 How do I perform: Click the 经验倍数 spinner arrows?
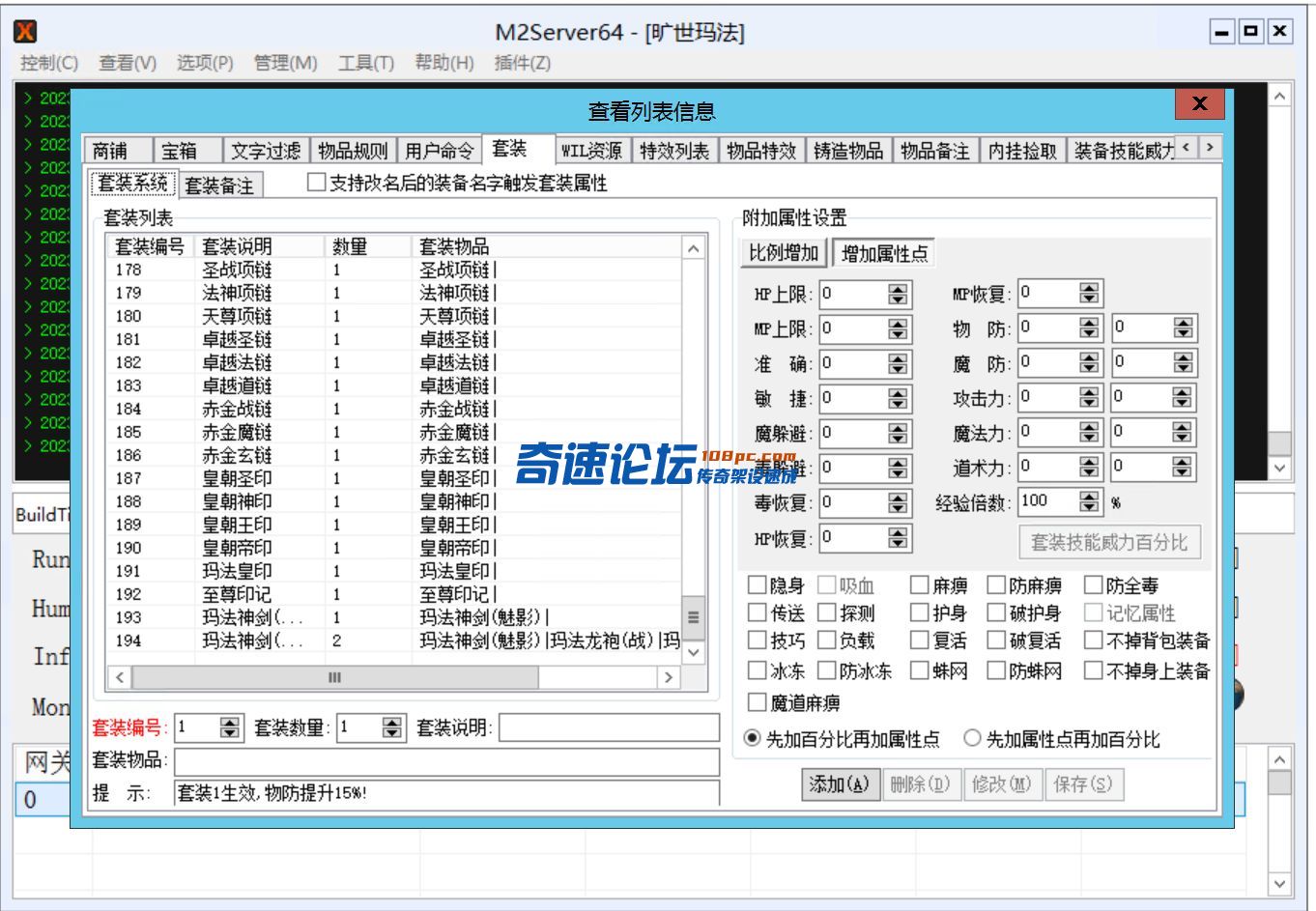coord(1090,501)
